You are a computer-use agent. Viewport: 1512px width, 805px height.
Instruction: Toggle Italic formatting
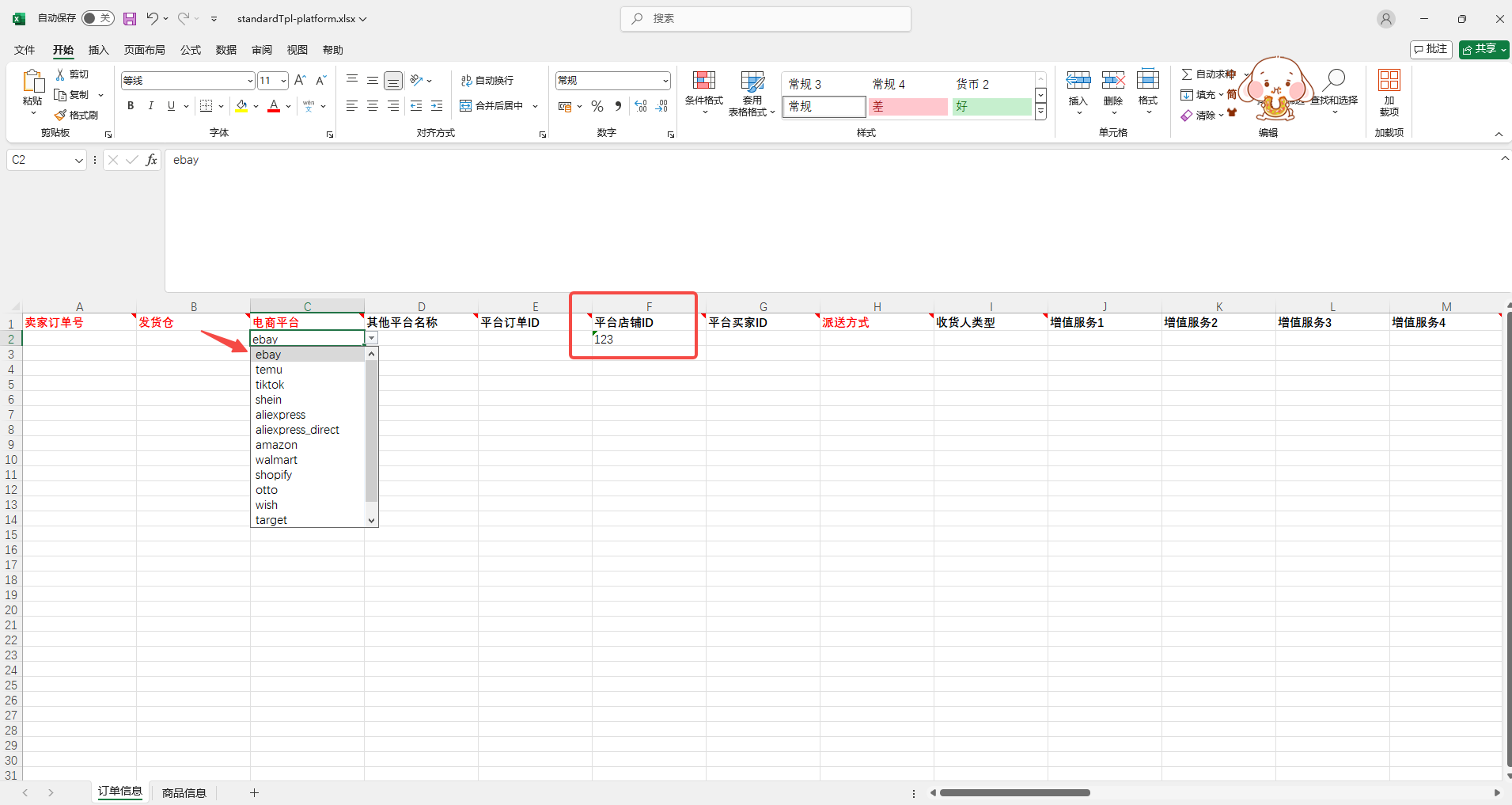point(150,105)
